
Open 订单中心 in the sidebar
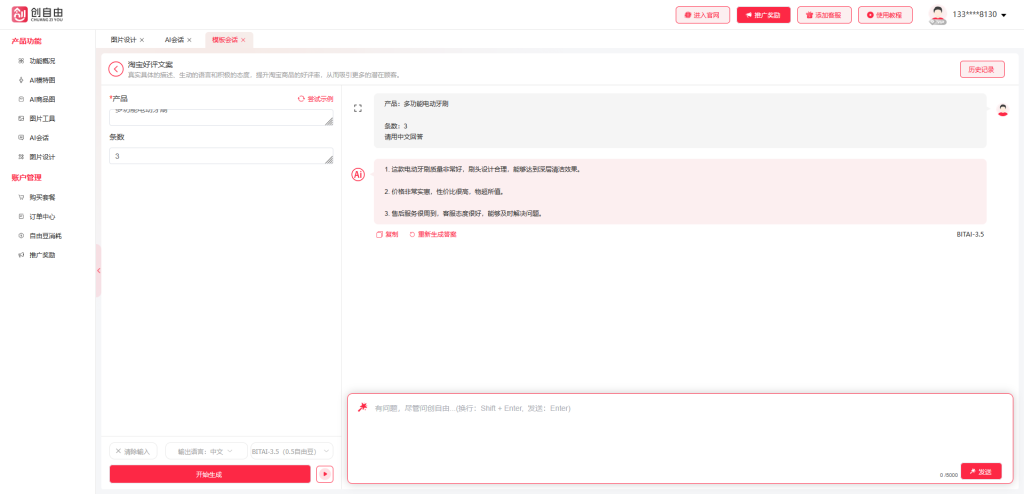42,216
